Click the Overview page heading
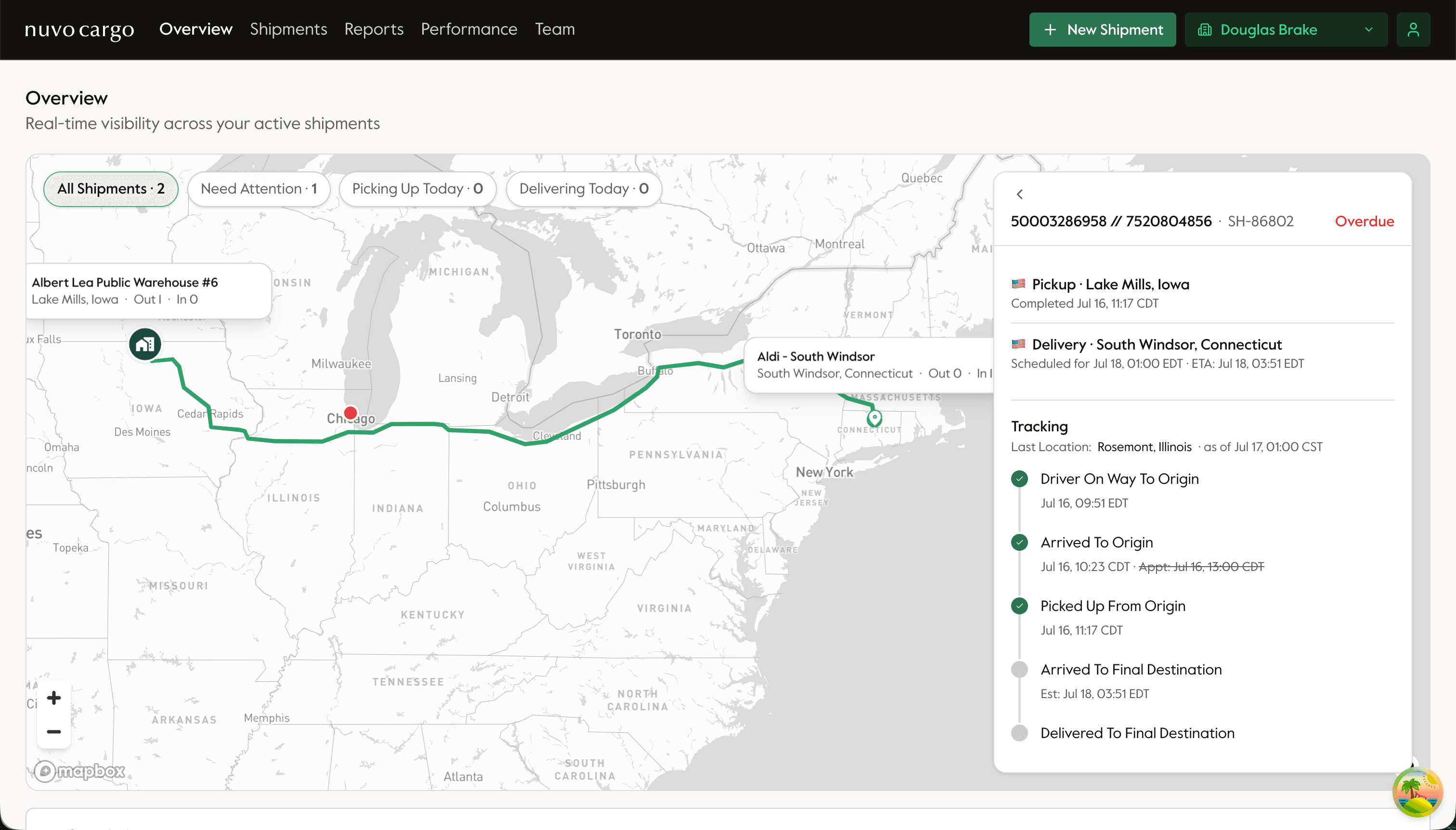Screen dimensions: 1456x830 click(x=66, y=98)
